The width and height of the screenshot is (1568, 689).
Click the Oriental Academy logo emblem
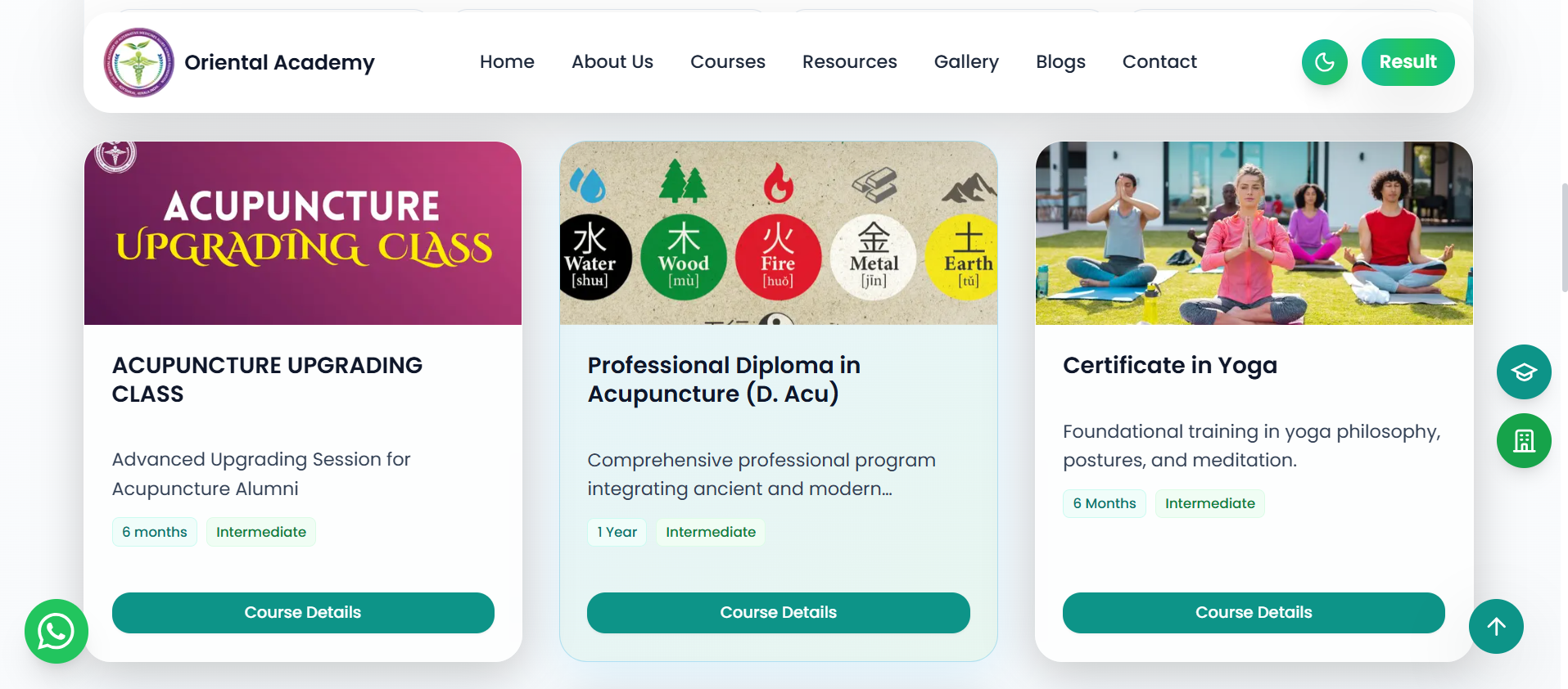click(138, 62)
